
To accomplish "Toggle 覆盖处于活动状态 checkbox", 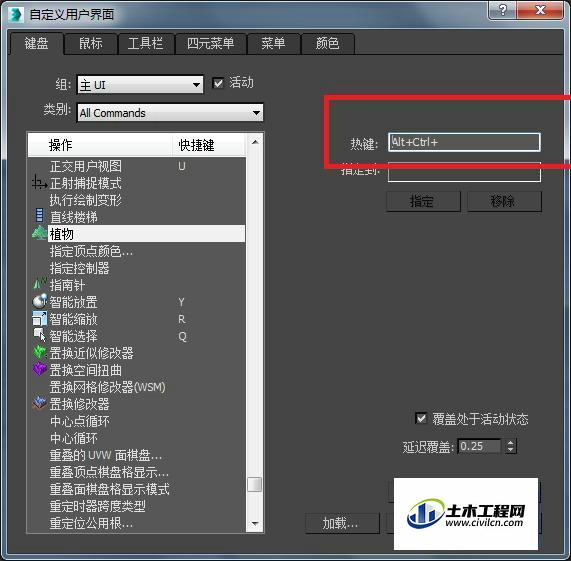I will pyautogui.click(x=421, y=418).
